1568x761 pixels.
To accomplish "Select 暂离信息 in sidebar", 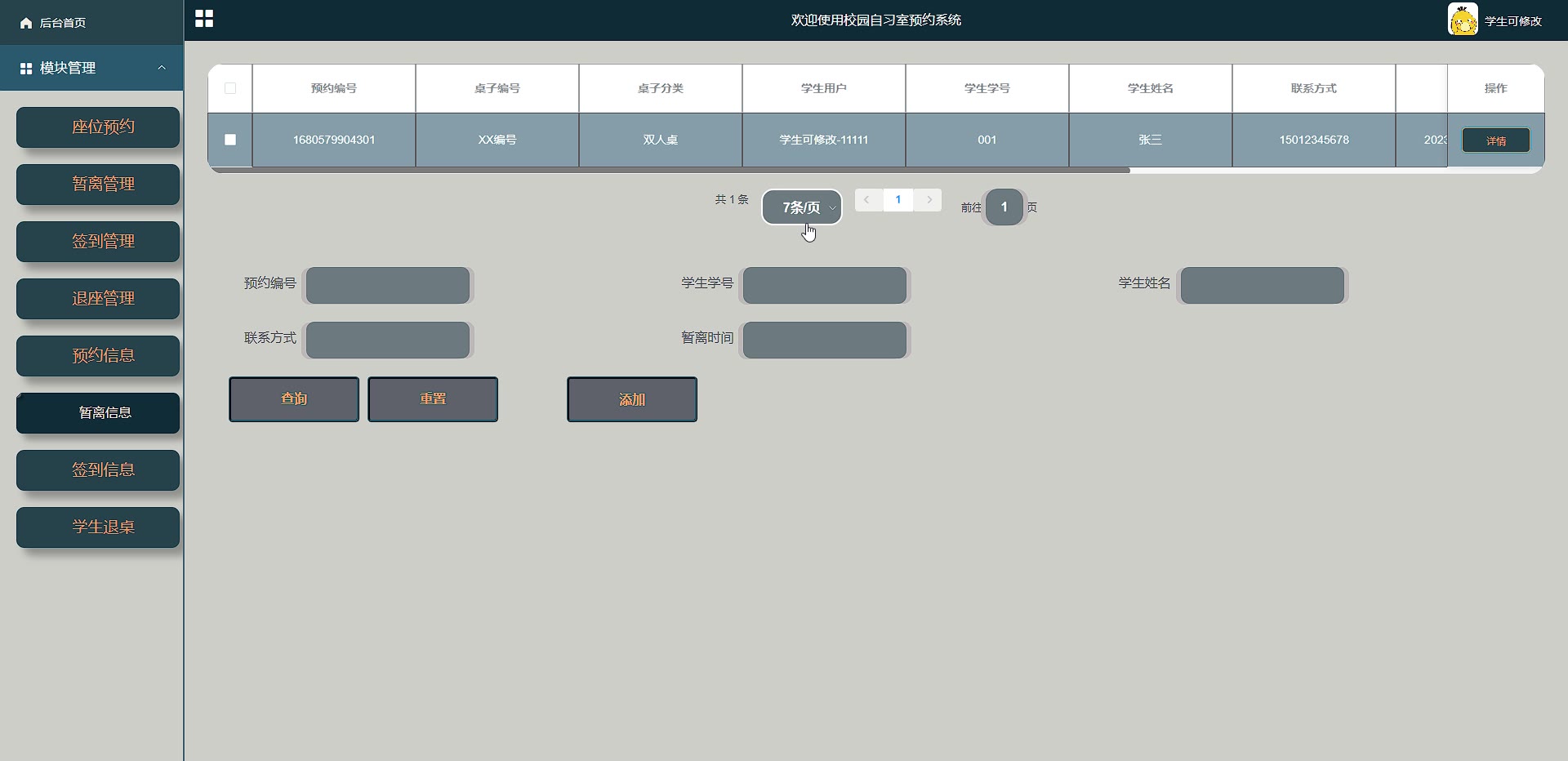I will [x=98, y=413].
